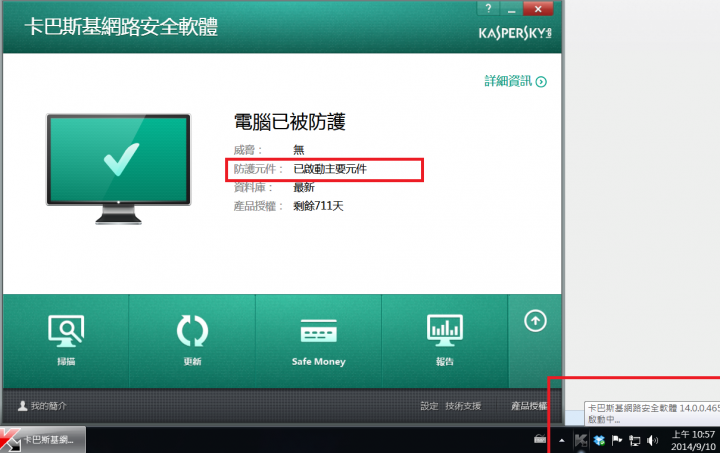Open 產品授權 (Licensing)
The image size is (720, 453).
(x=529, y=406)
